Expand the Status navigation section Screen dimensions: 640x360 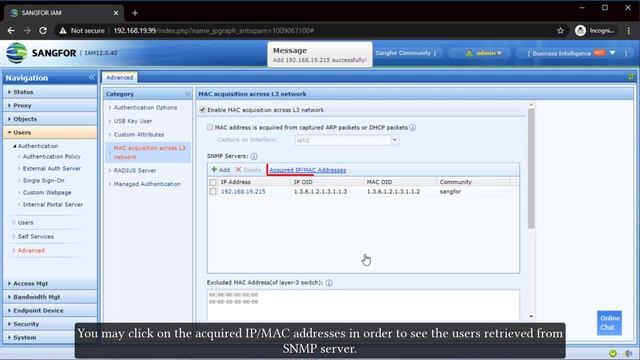[x=50, y=92]
